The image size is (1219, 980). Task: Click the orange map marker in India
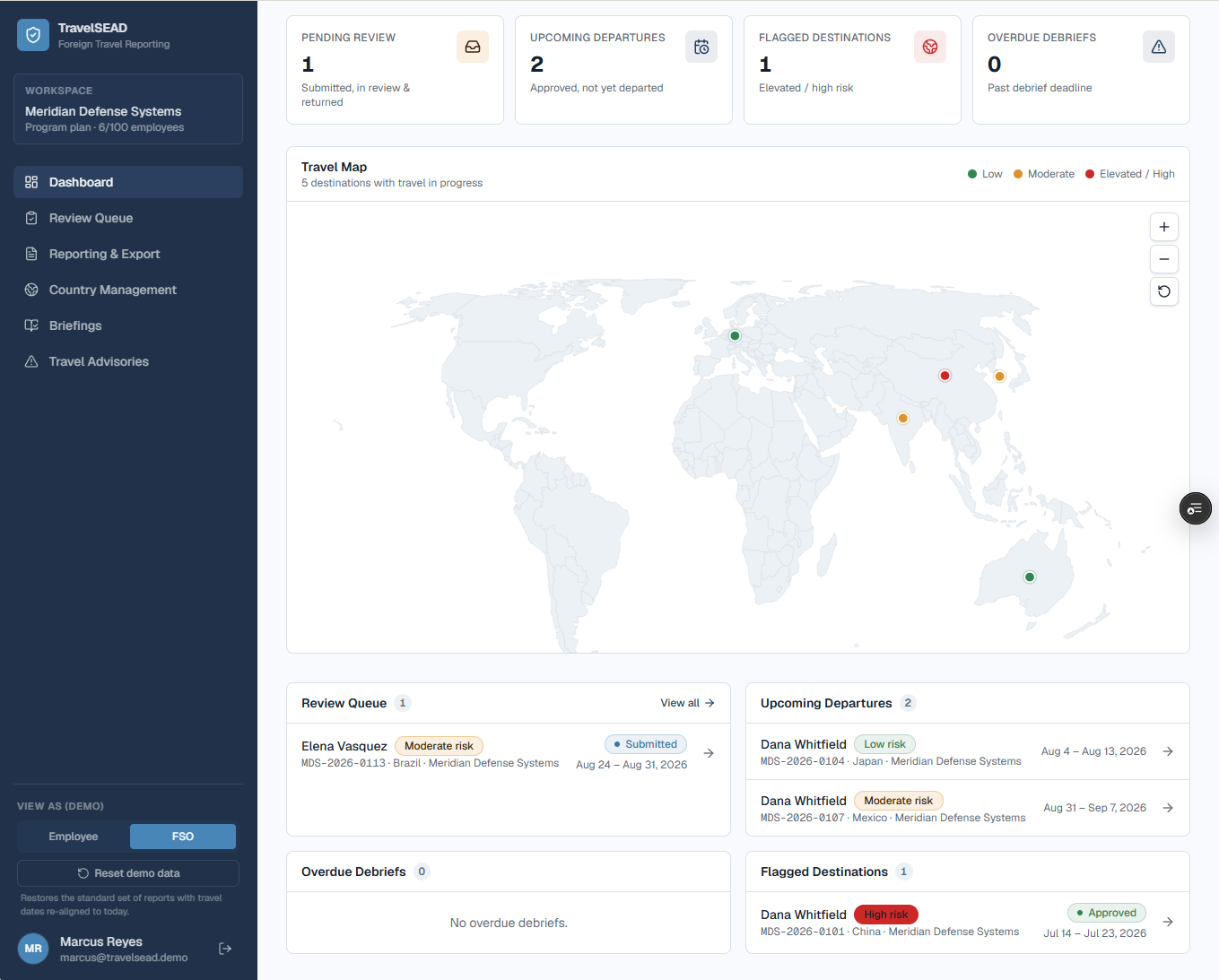click(x=903, y=419)
